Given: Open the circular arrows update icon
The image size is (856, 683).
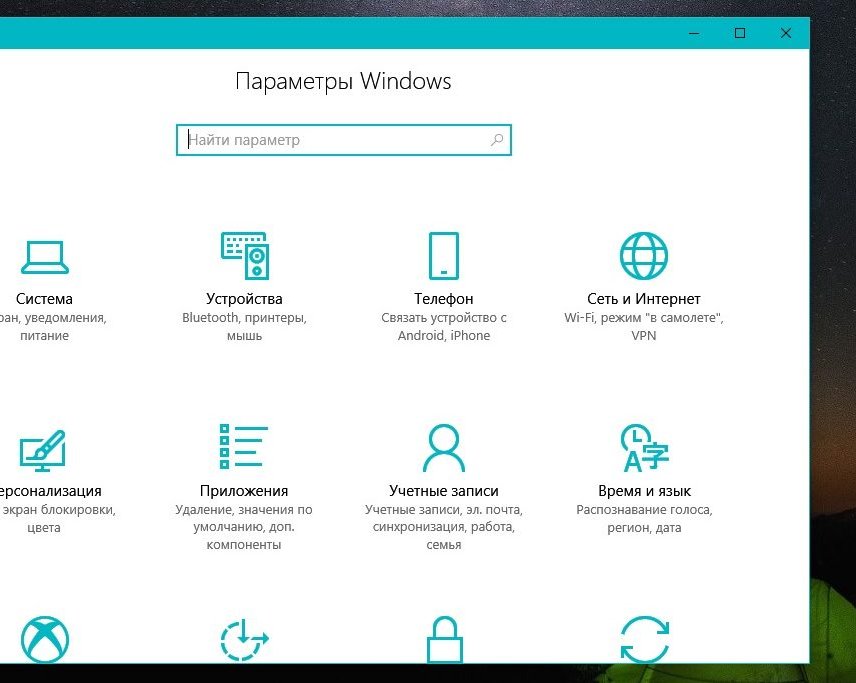Looking at the screenshot, I should [x=645, y=639].
